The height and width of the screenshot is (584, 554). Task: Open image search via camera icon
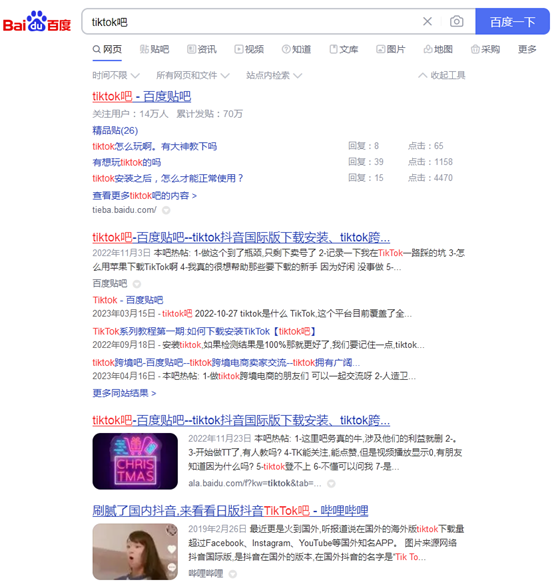(456, 22)
